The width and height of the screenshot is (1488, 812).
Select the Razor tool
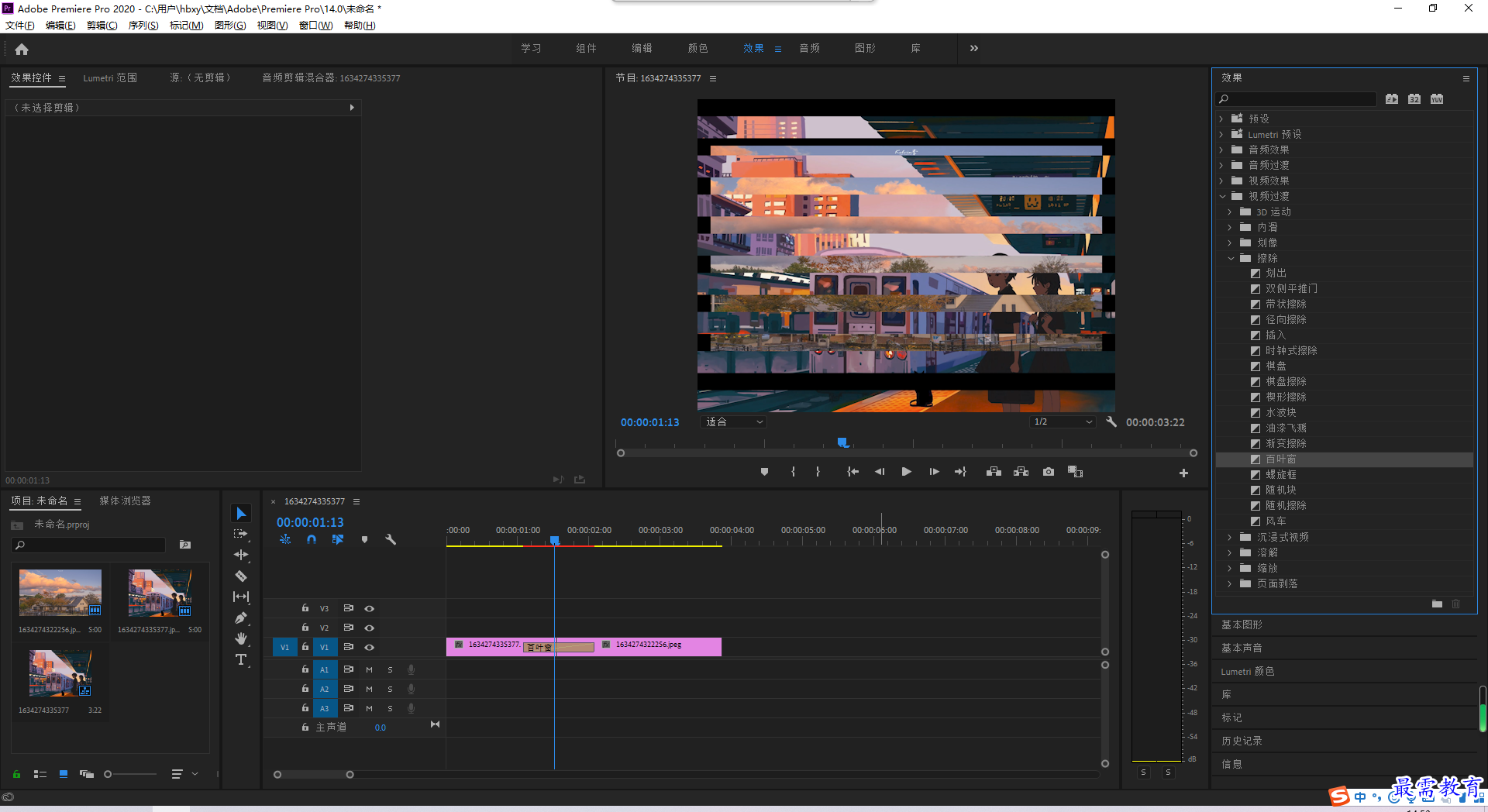click(x=240, y=576)
